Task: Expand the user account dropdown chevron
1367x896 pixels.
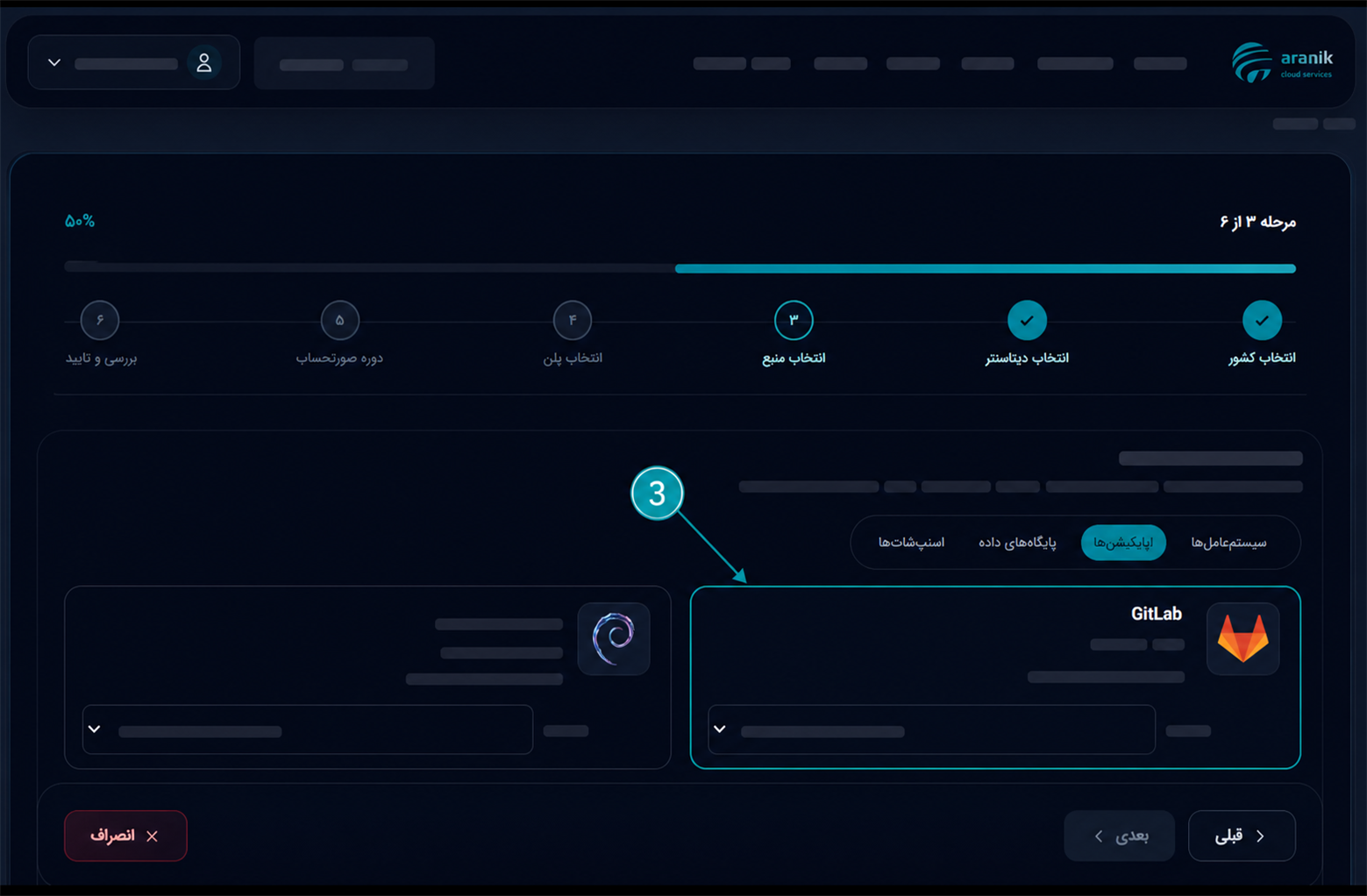Action: tap(54, 63)
